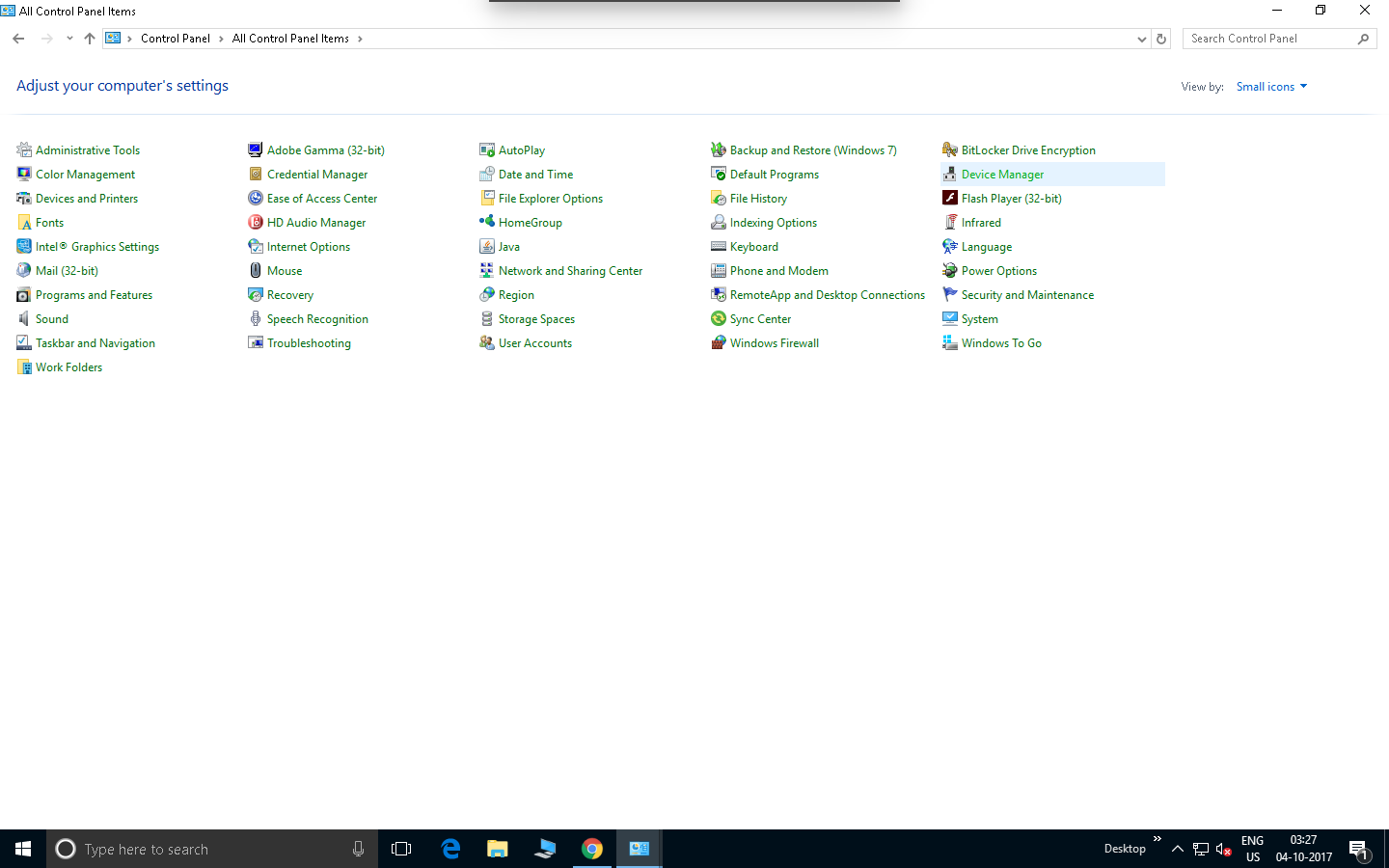Show hidden system tray icons
Viewport: 1389px width, 868px height.
[1177, 849]
